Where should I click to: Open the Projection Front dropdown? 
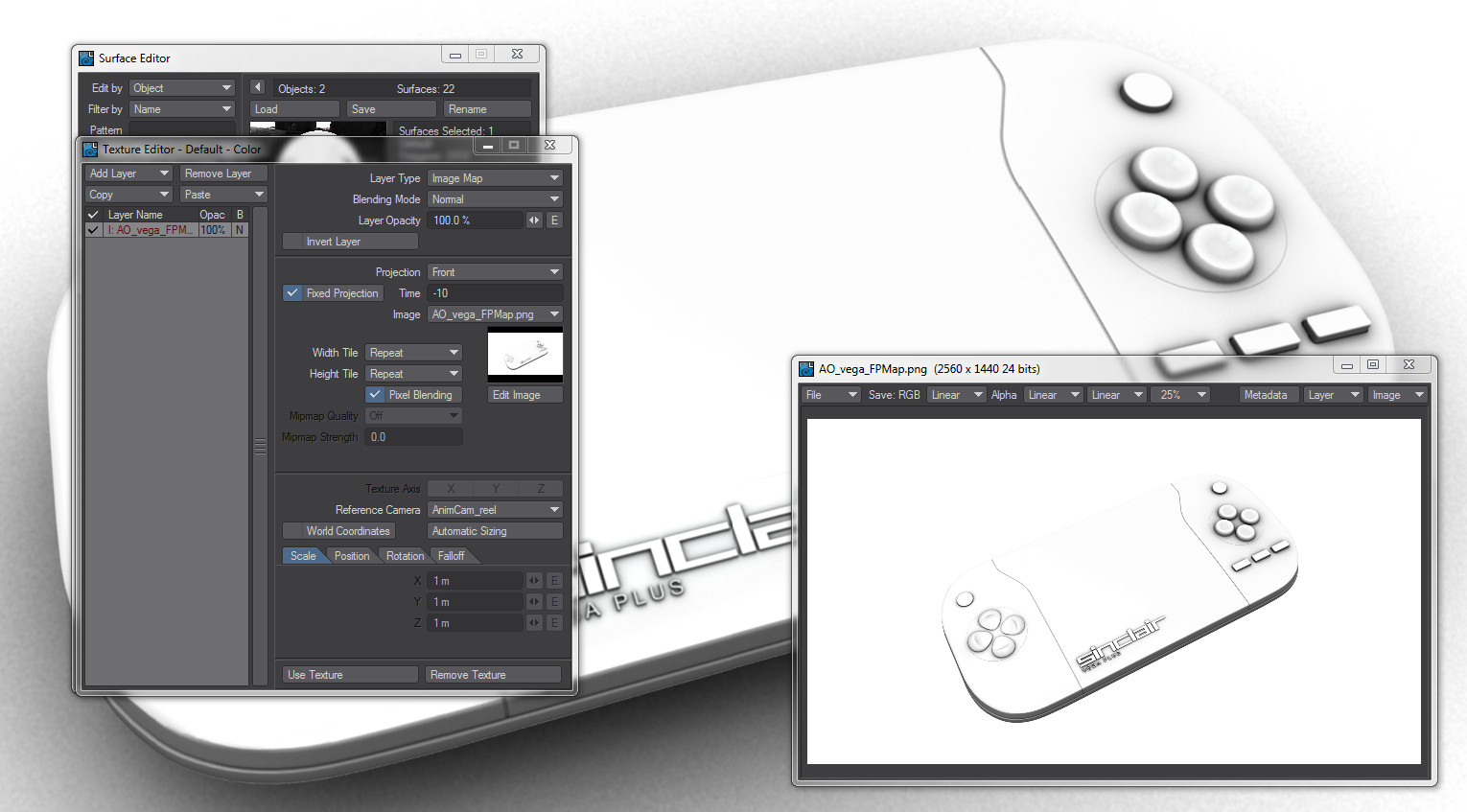495,272
